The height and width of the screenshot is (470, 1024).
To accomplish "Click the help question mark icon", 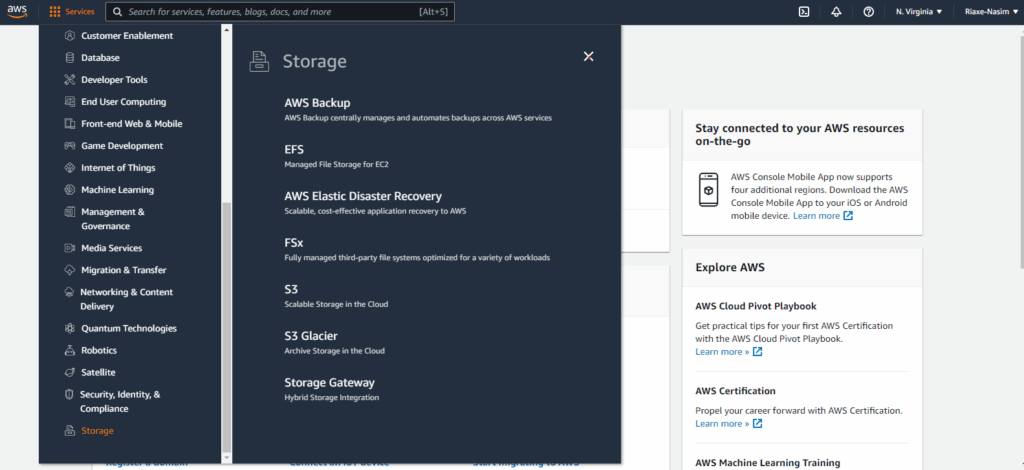I will [868, 12].
